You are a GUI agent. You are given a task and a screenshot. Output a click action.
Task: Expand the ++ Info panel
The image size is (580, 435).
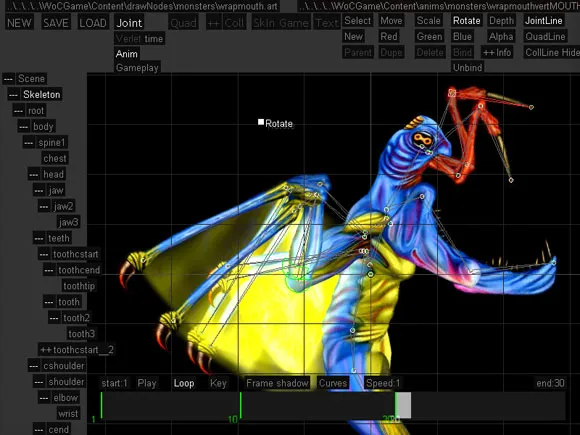[x=497, y=53]
